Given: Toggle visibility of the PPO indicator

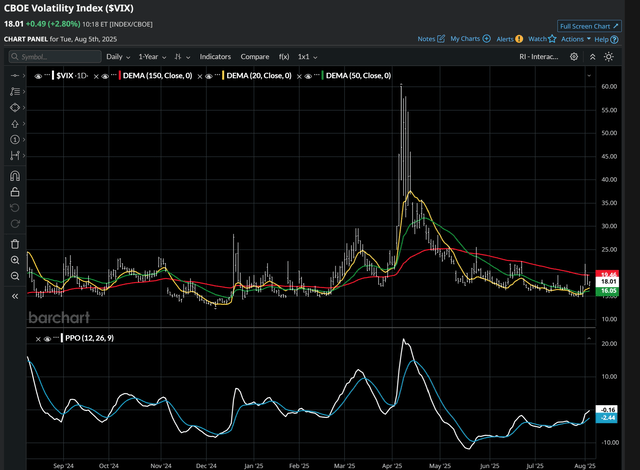Looking at the screenshot, I should coord(47,339).
